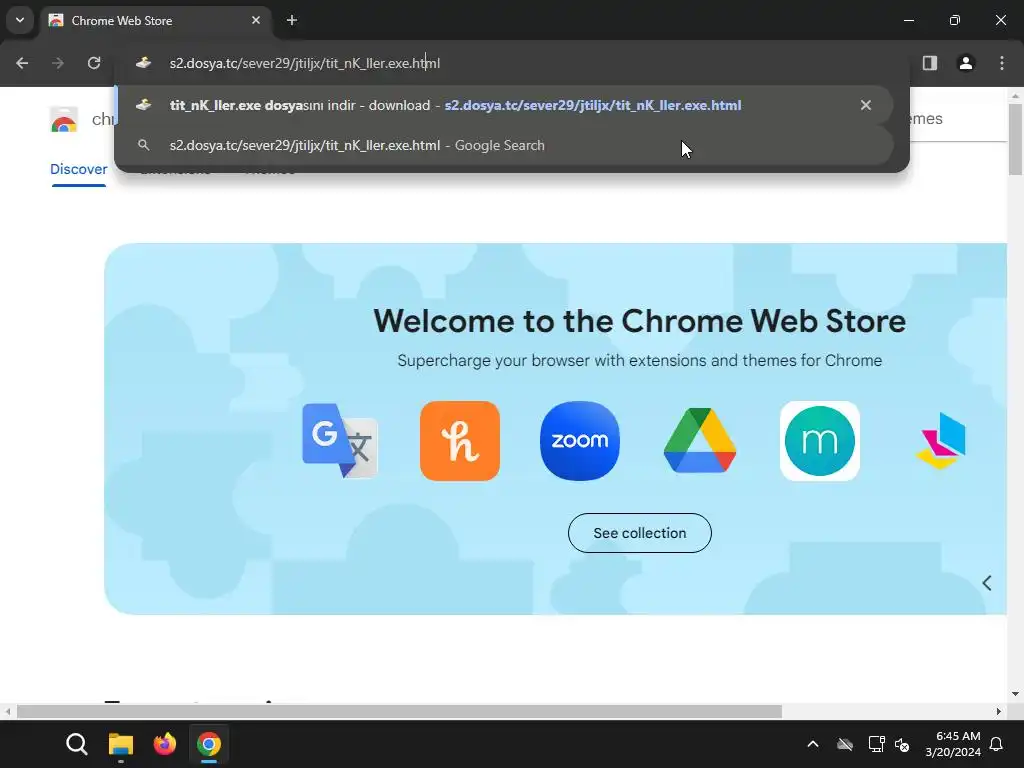The width and height of the screenshot is (1024, 768).
Task: Open the tab search dropdown arrow
Action: pos(20,20)
